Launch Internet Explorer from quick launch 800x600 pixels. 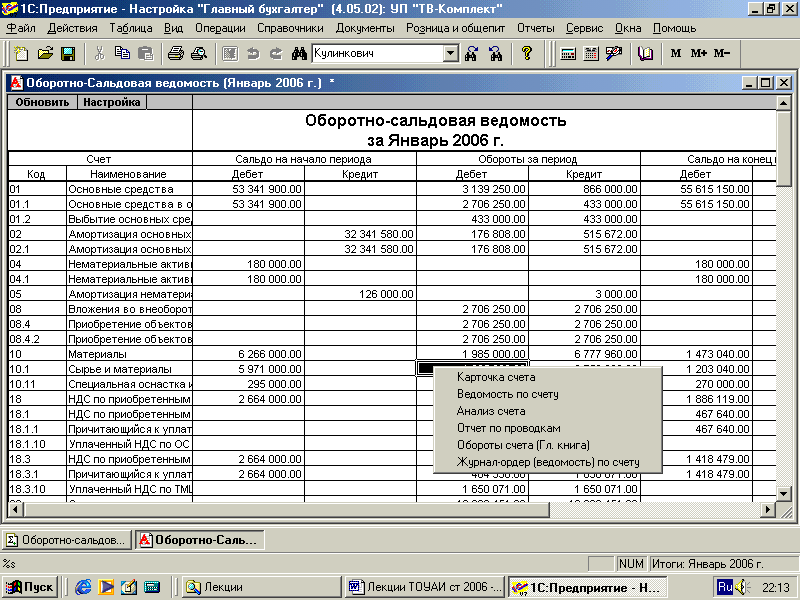83,587
